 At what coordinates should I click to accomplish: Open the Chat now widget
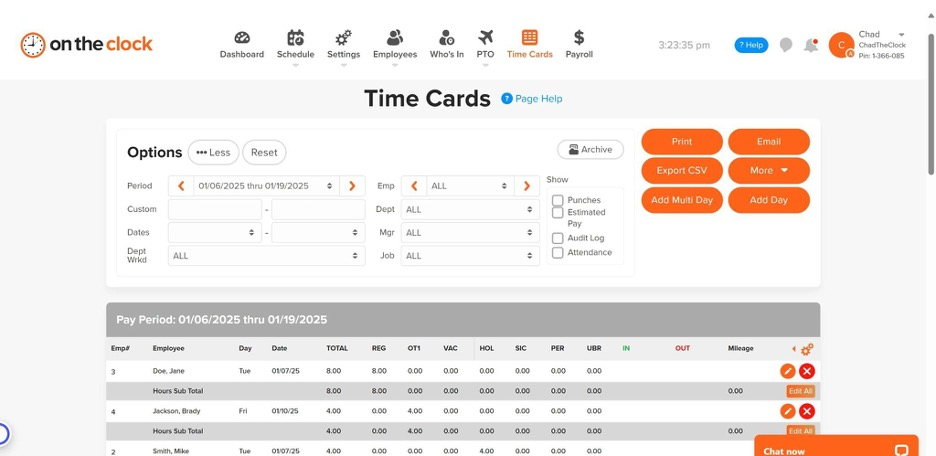click(x=836, y=446)
